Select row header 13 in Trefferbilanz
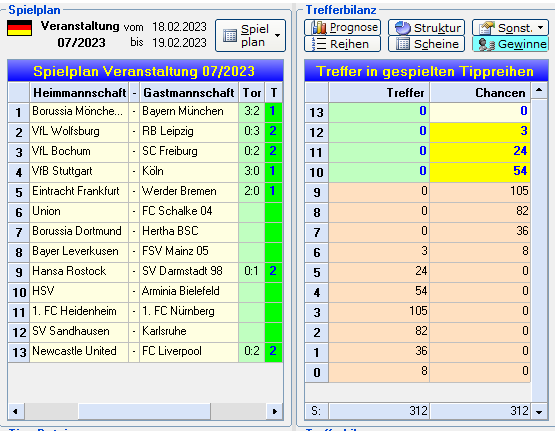This screenshot has width=555, height=431. click(316, 113)
